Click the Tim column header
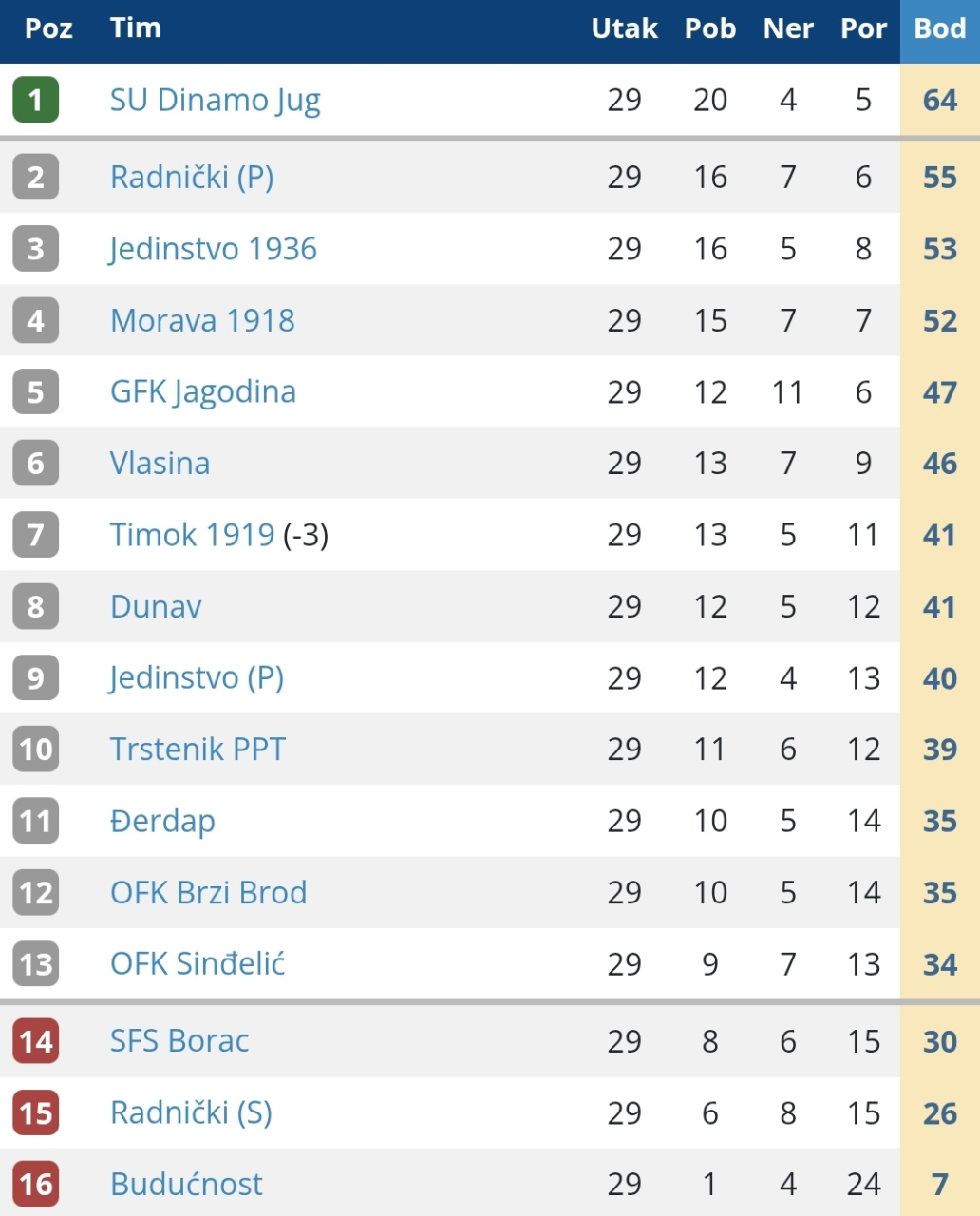Viewport: 980px width, 1216px height. coord(135,28)
